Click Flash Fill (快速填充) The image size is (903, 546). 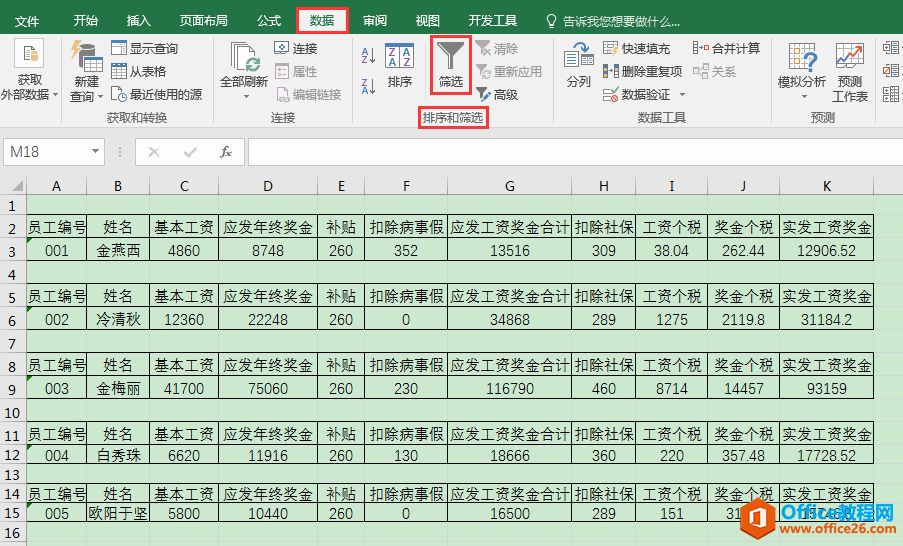(636, 49)
